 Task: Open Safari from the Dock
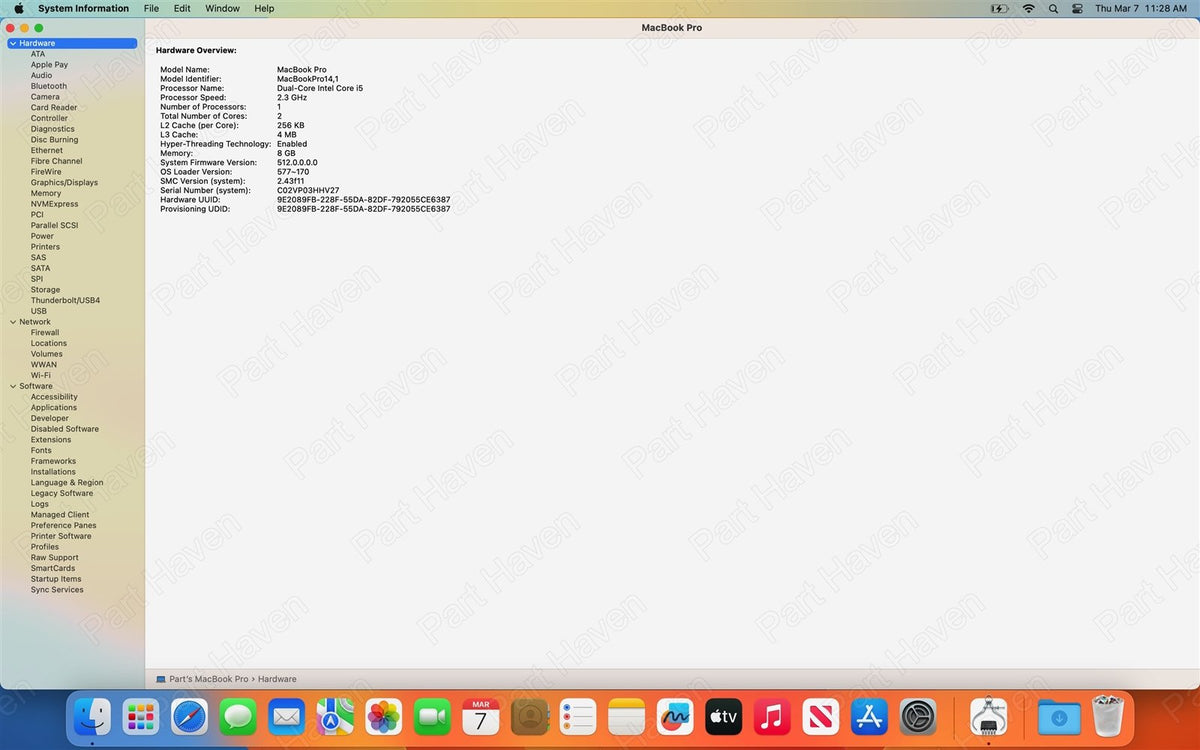(189, 716)
